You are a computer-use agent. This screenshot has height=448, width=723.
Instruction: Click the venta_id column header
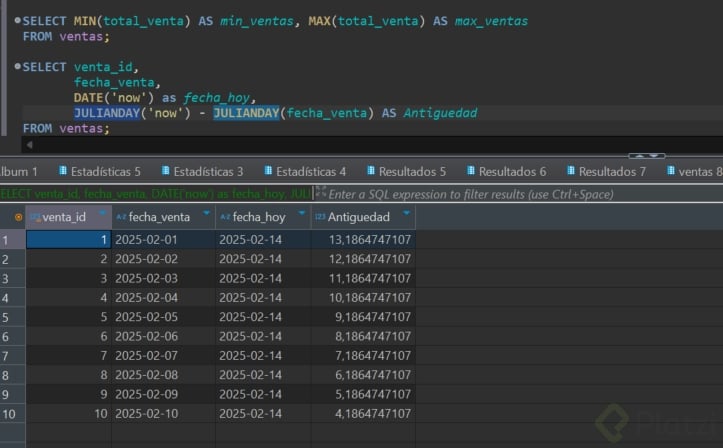[69, 217]
